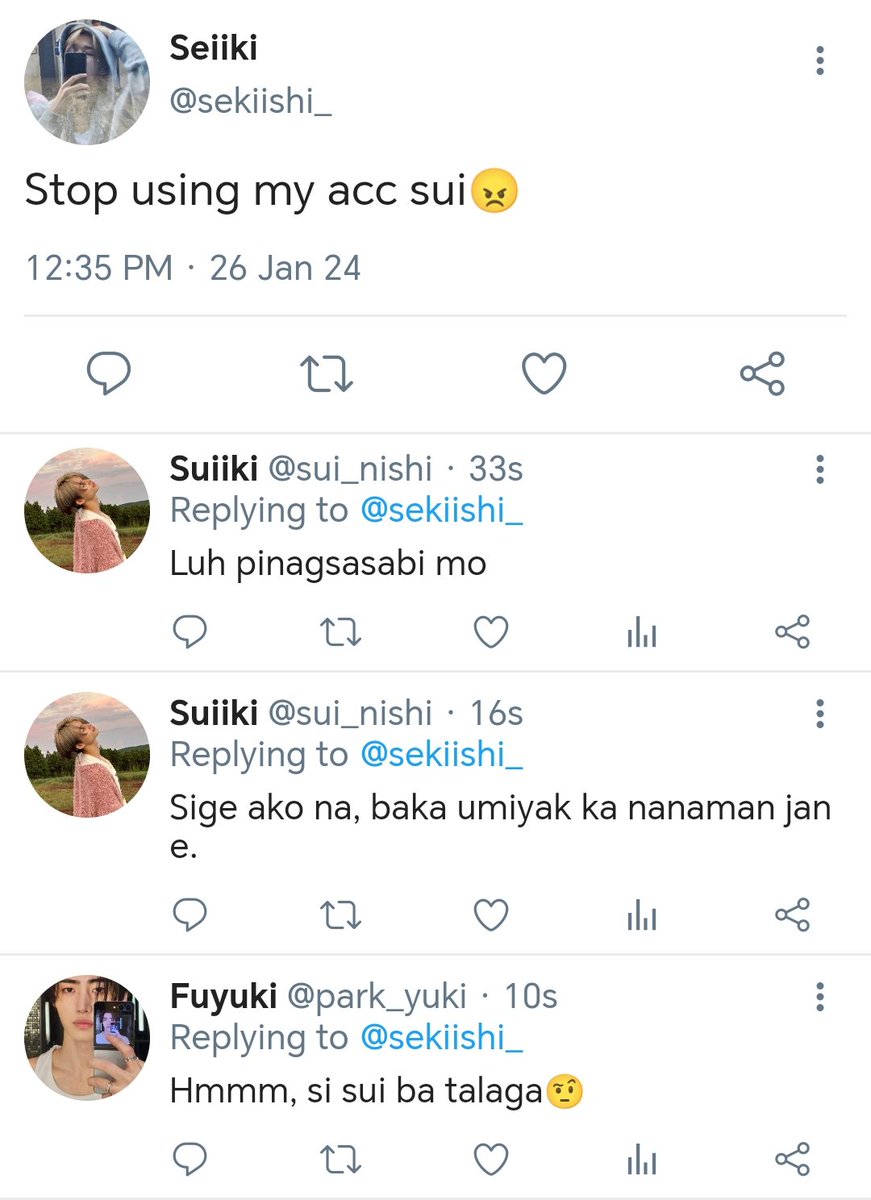Reply to Fuyuki's comment
This screenshot has width=871, height=1200.
189,1159
